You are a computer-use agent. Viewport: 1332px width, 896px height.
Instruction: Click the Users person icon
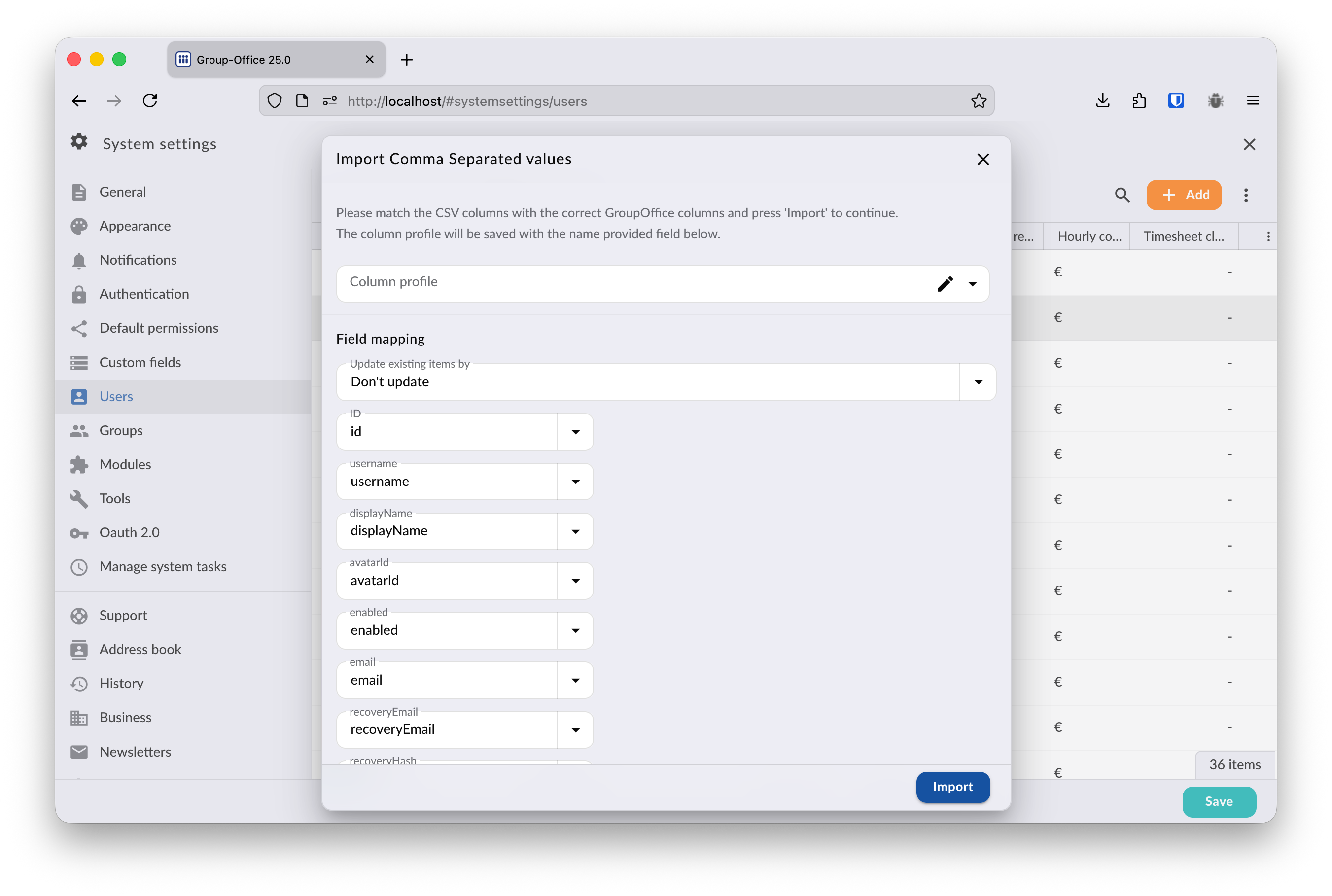(79, 397)
